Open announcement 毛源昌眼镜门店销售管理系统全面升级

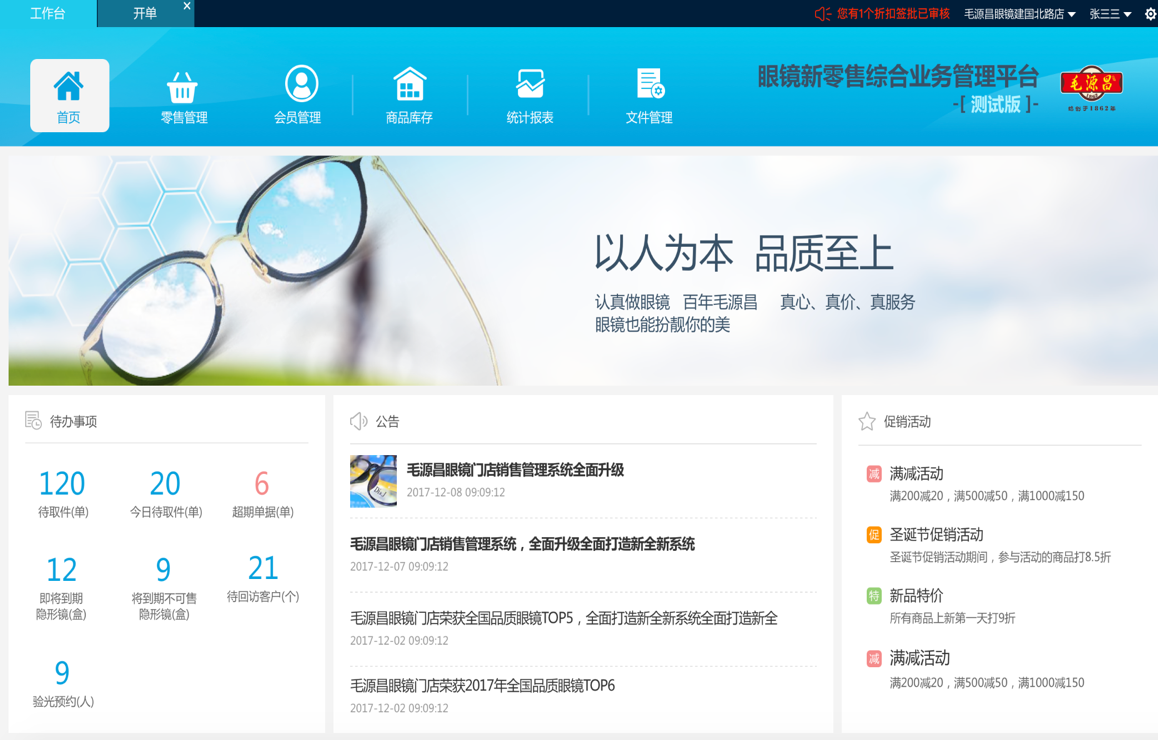point(515,470)
